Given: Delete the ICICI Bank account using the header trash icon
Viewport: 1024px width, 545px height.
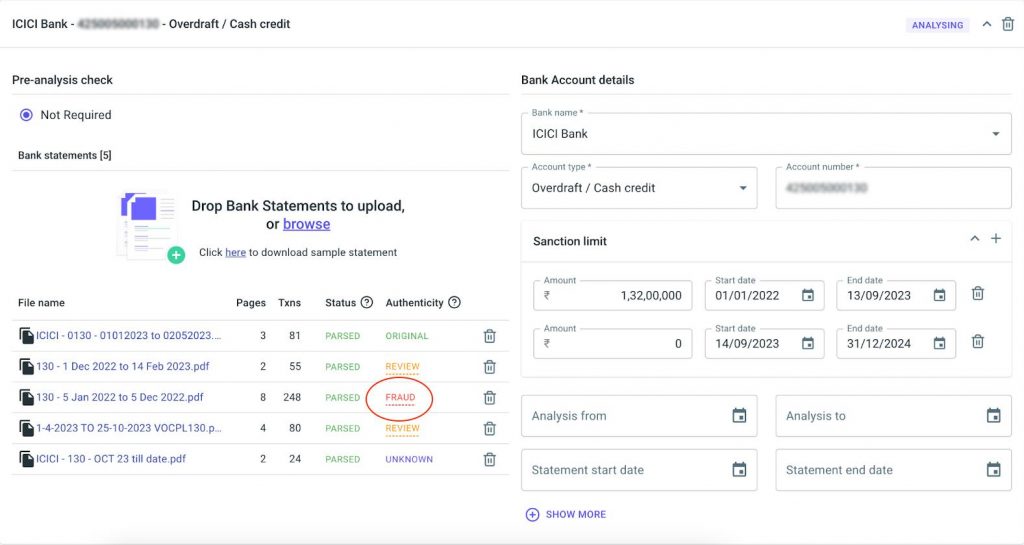Looking at the screenshot, I should (1008, 24).
